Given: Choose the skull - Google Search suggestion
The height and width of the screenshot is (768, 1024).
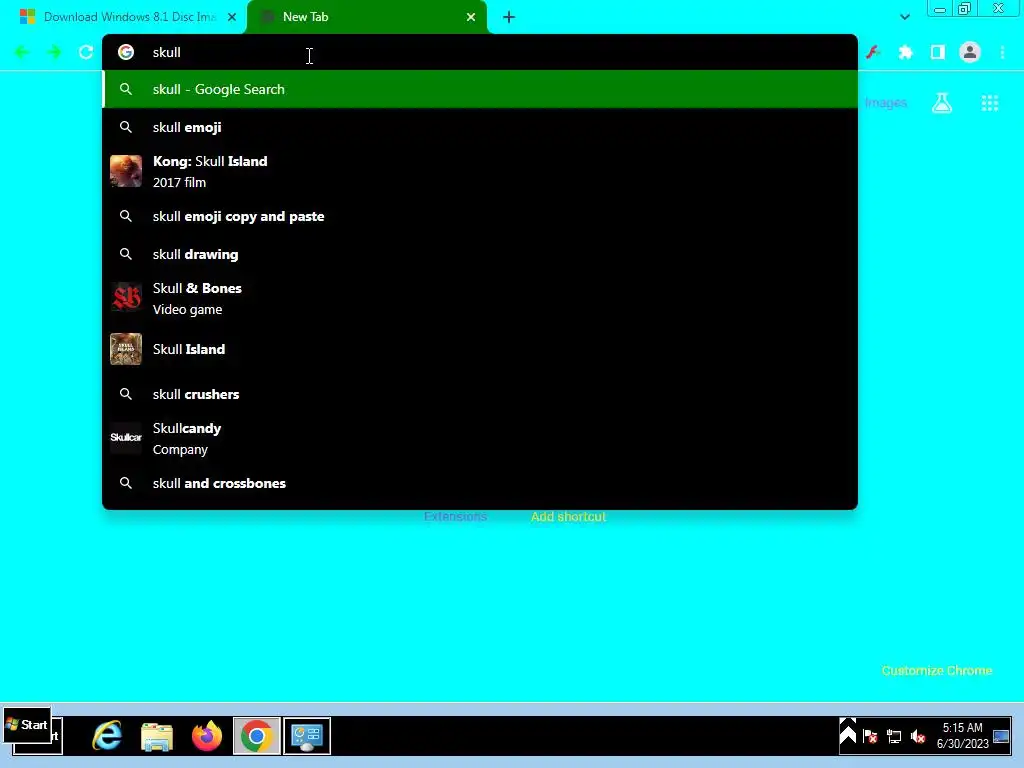Looking at the screenshot, I should point(480,89).
